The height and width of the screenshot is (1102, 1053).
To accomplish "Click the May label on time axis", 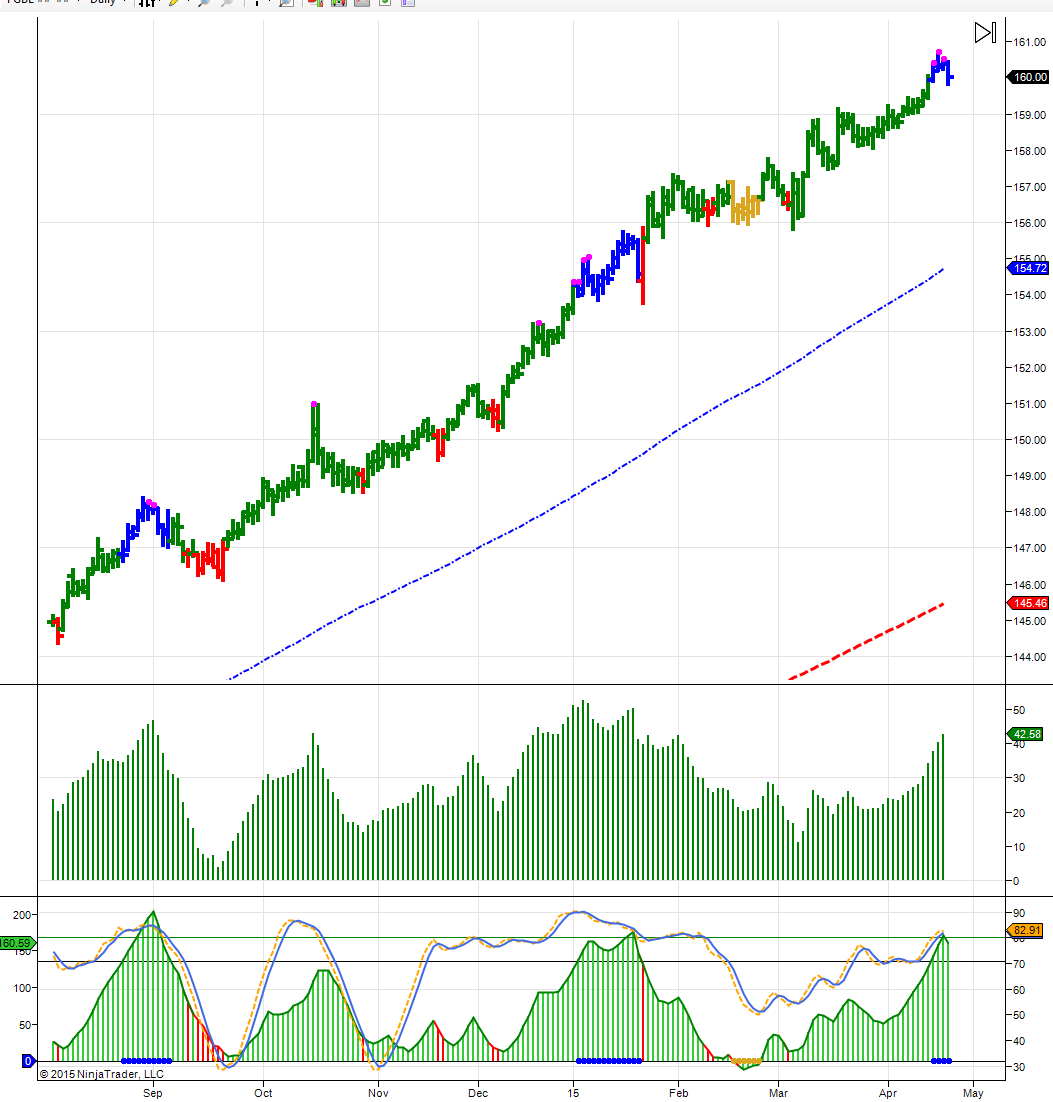I will pyautogui.click(x=973, y=1093).
